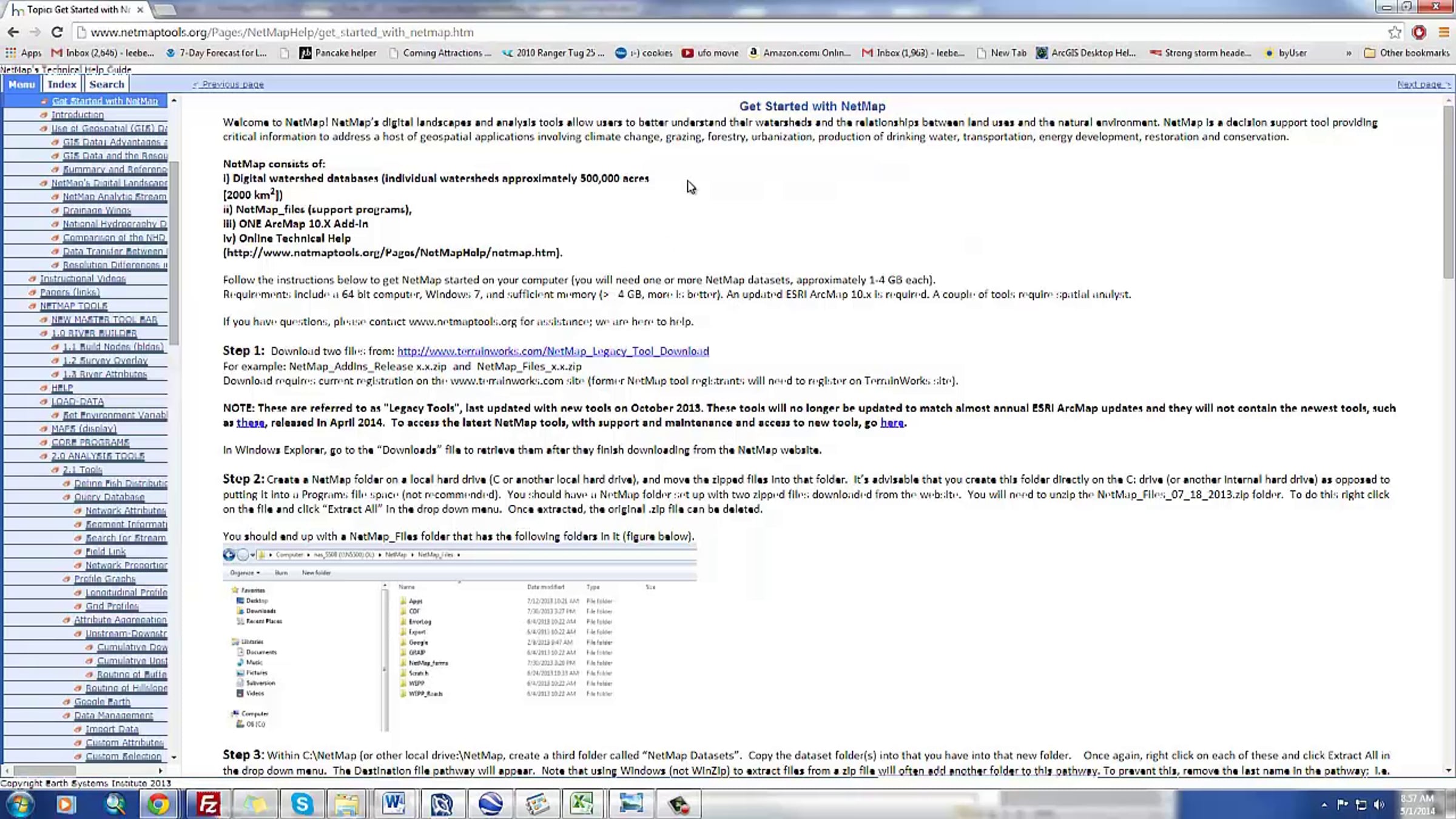The image size is (1456, 819).
Task: Open the Apps bookmark shortcut
Action: 24,53
